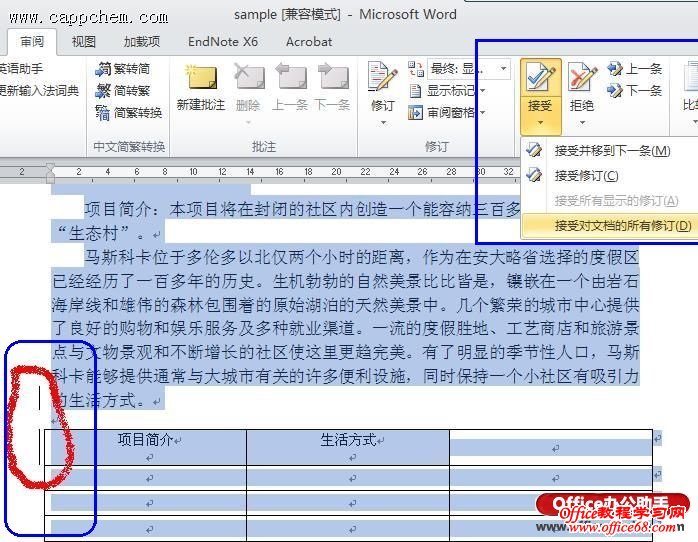Choose 接受对文档的所有修订(D) menu item
This screenshot has width=698, height=542.
(610, 226)
